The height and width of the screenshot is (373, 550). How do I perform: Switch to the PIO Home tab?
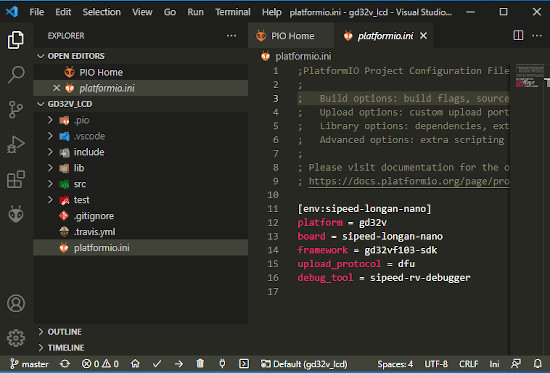(290, 35)
